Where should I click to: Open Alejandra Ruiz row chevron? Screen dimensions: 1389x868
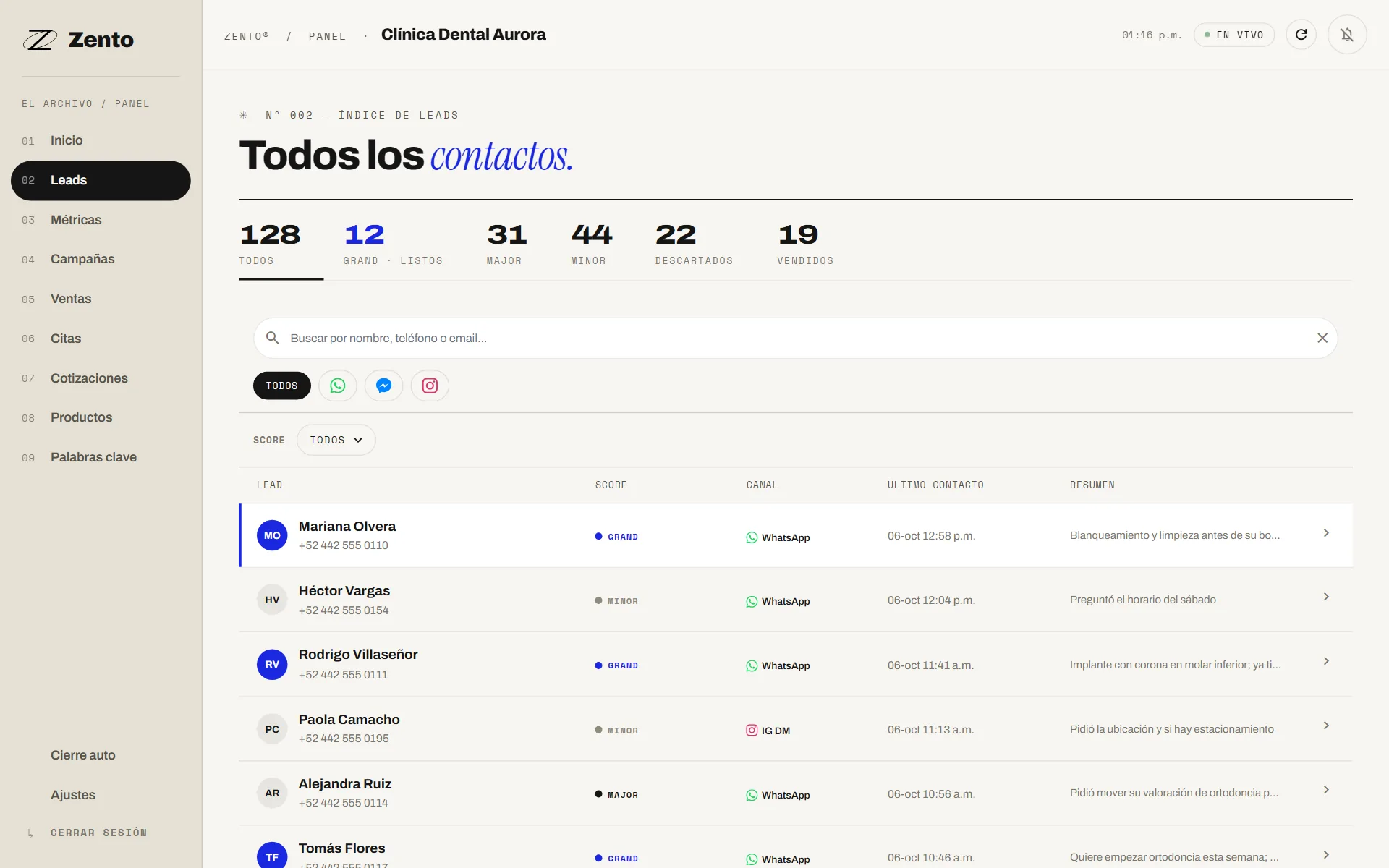pyautogui.click(x=1326, y=790)
